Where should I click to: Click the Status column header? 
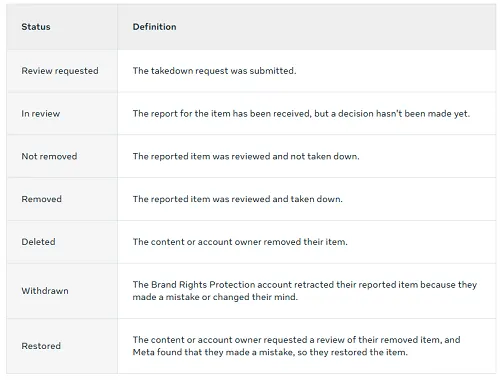coord(36,27)
